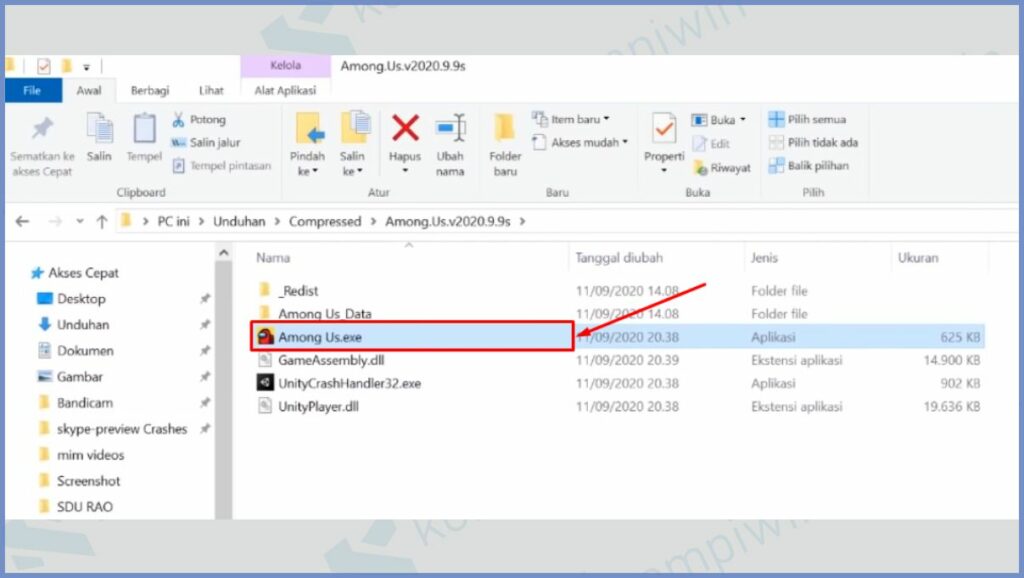1024x578 pixels.
Task: Click the Salin copy icon in Clipboard
Action: click(99, 129)
